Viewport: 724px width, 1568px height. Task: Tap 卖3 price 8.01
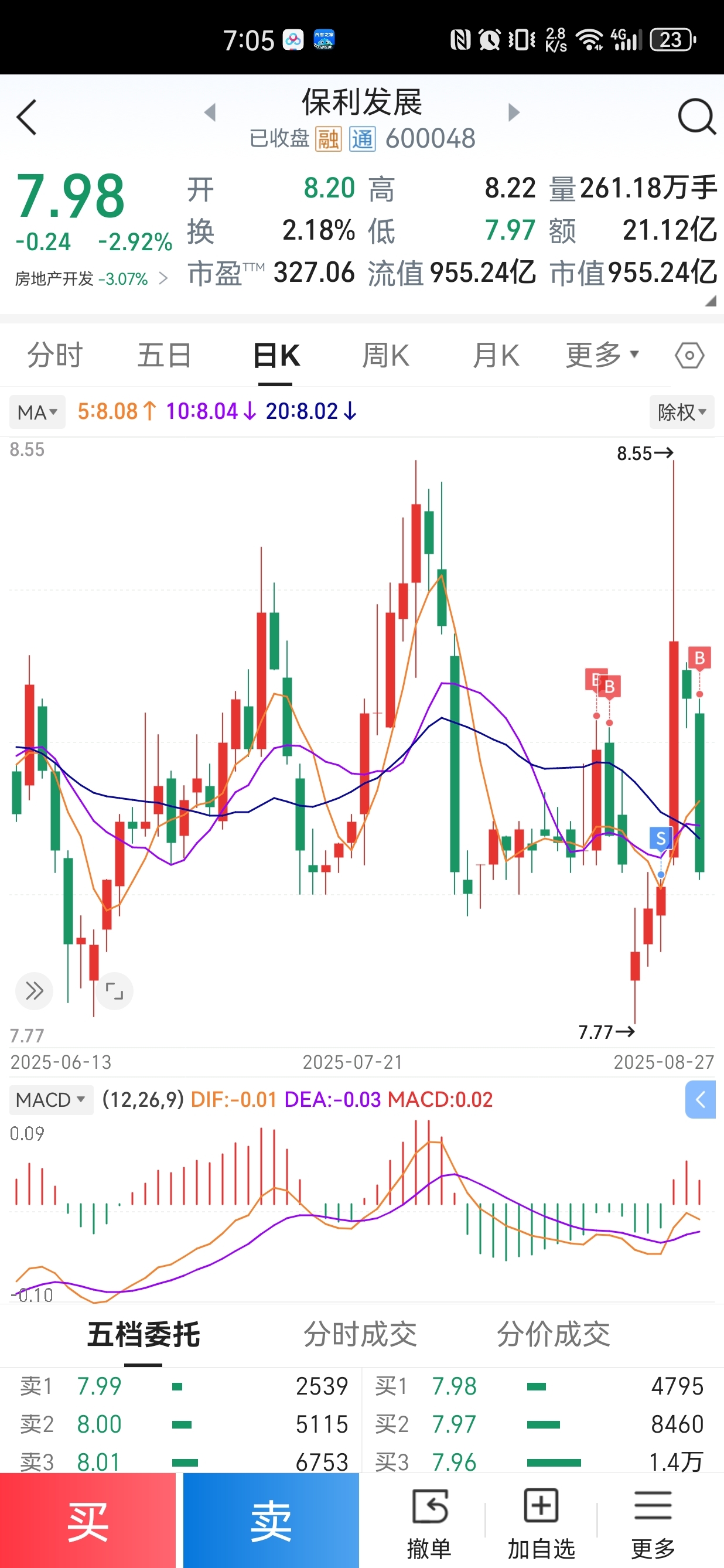point(99,1462)
